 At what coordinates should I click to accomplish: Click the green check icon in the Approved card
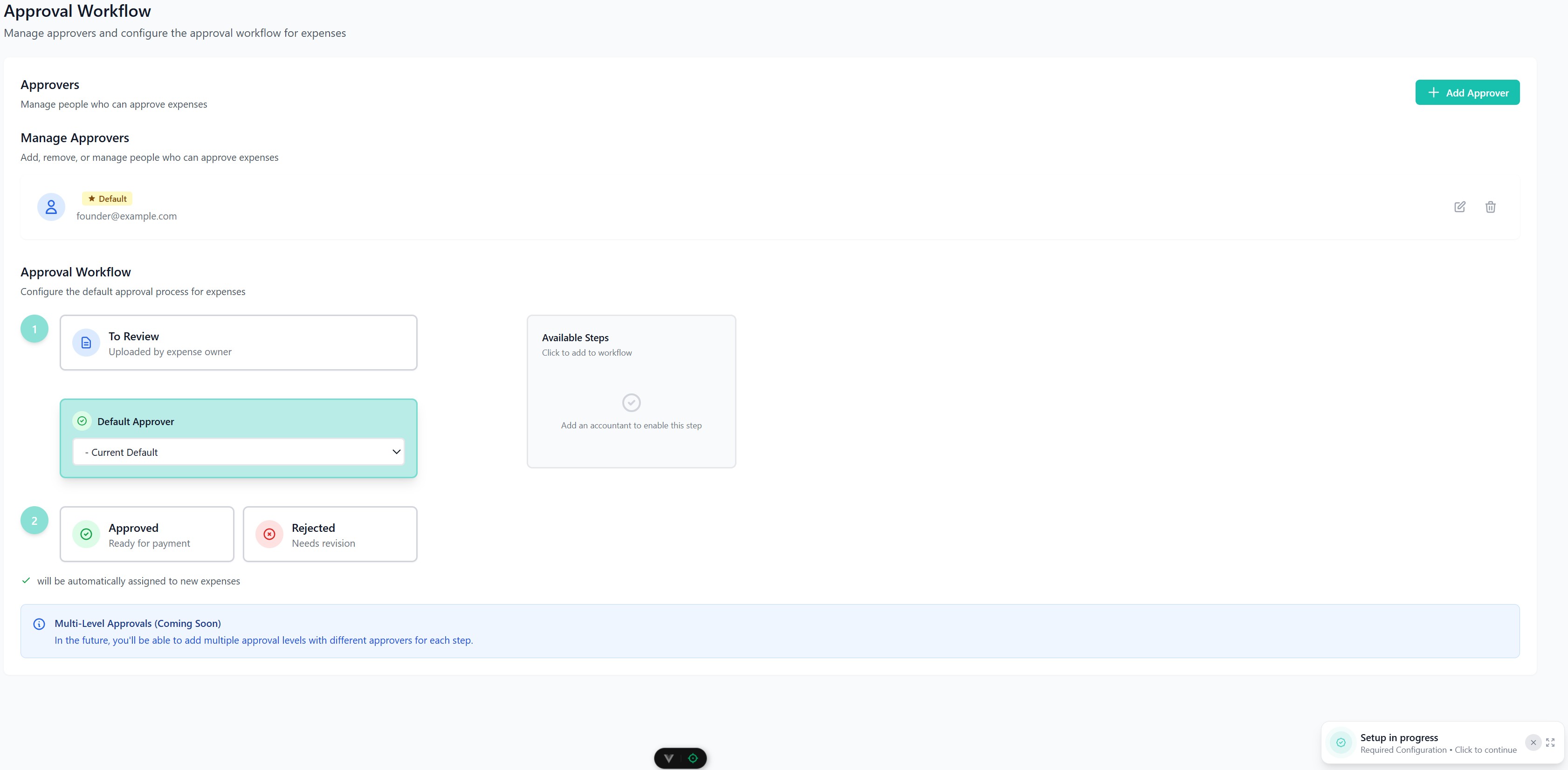click(x=86, y=534)
